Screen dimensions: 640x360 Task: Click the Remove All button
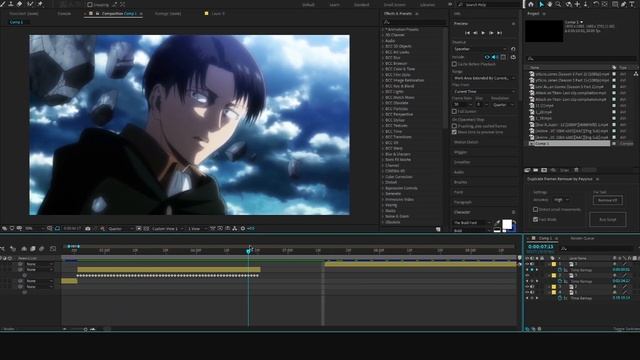(x=607, y=200)
